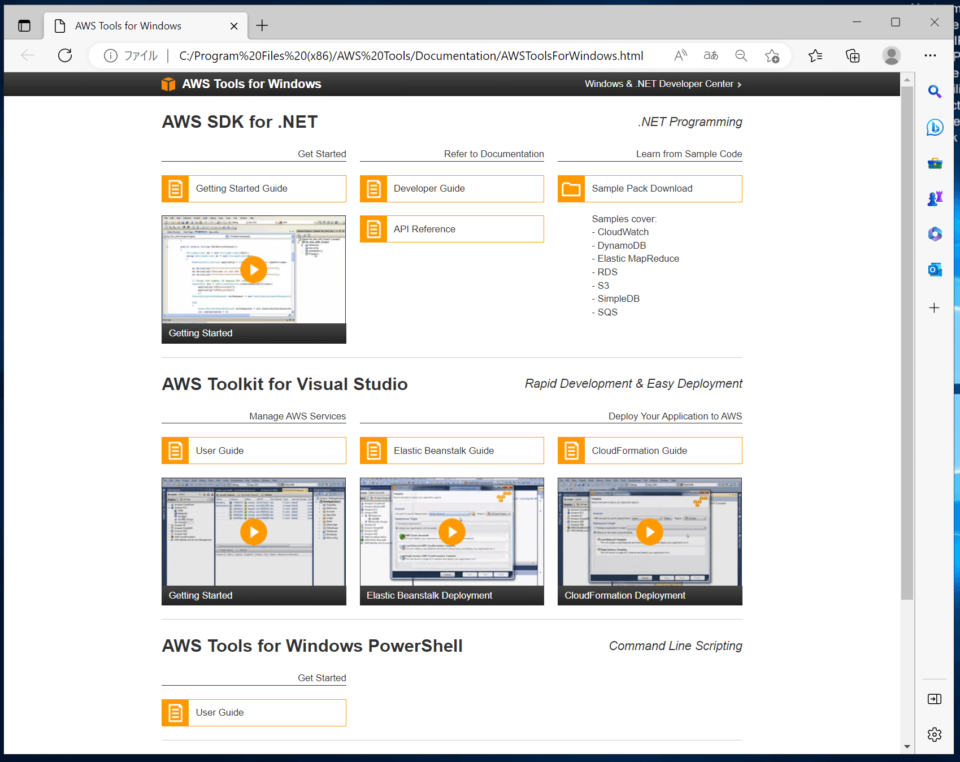
Task: Refresh the current page
Action: click(65, 55)
